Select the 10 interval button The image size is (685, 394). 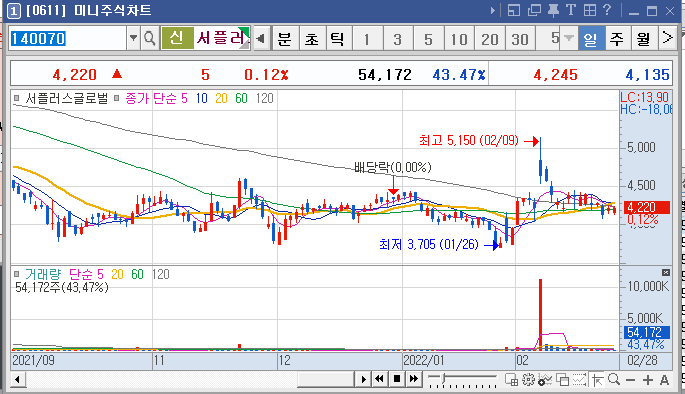459,39
